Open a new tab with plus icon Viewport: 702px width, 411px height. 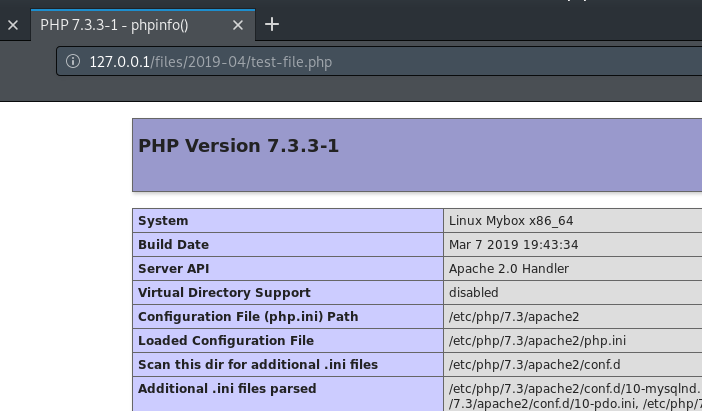click(272, 24)
